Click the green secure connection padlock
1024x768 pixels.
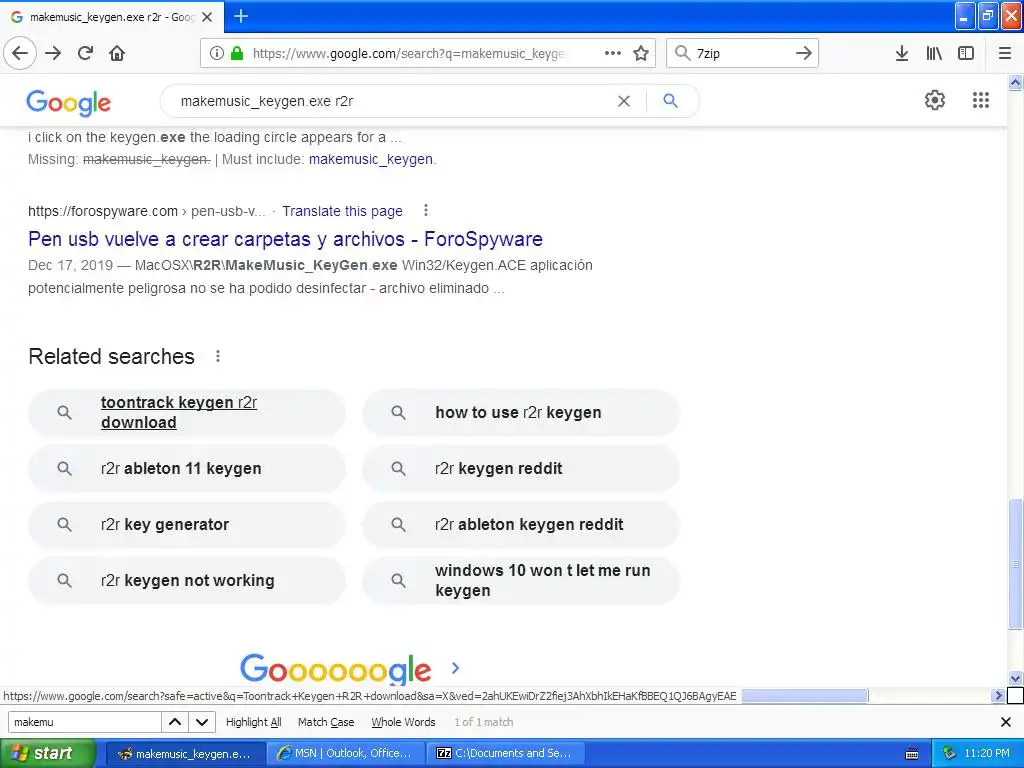click(237, 53)
